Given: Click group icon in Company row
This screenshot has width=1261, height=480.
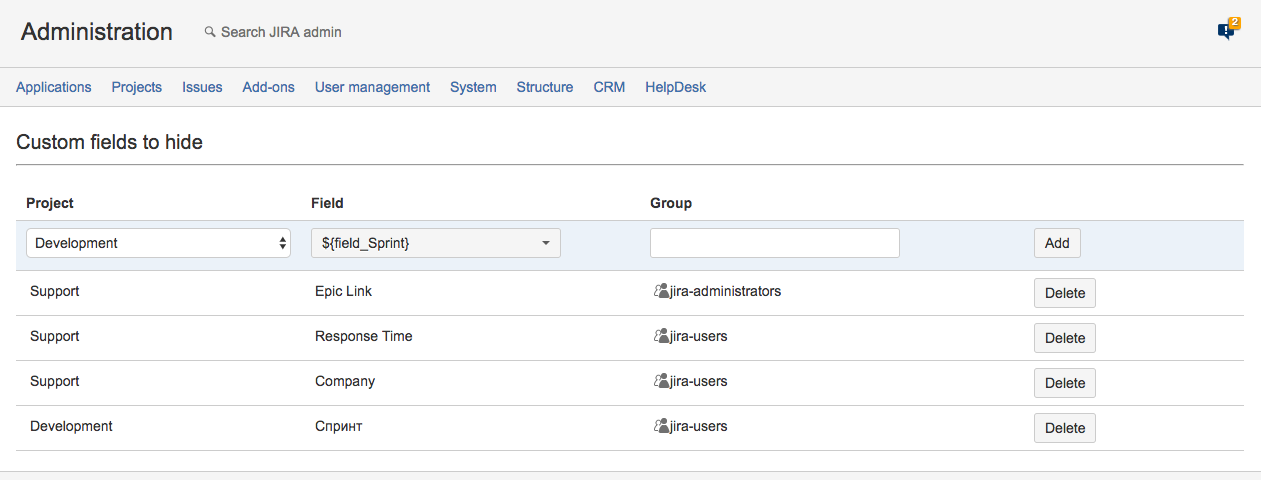Looking at the screenshot, I should (x=660, y=382).
